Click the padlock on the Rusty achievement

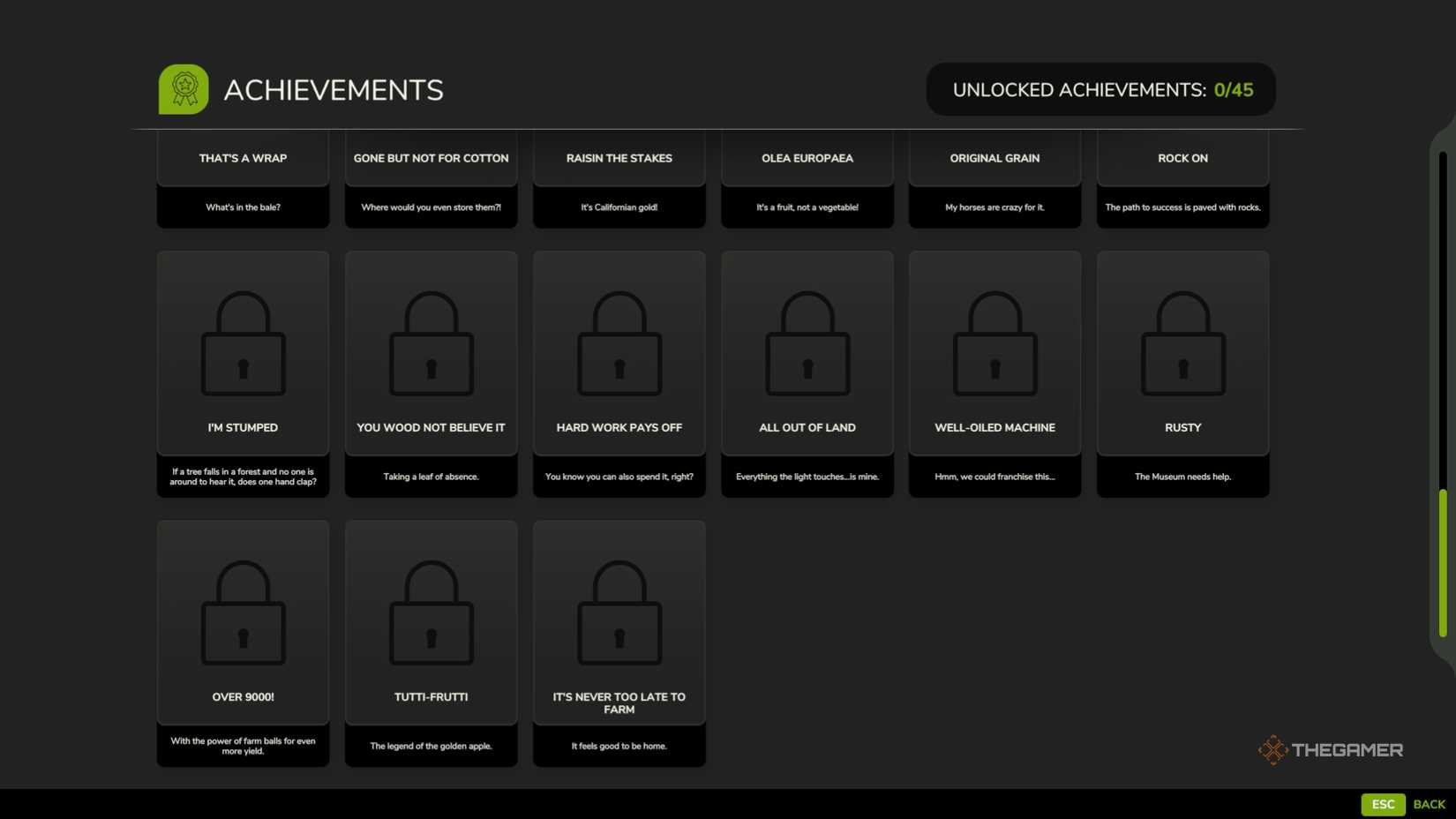(1182, 344)
